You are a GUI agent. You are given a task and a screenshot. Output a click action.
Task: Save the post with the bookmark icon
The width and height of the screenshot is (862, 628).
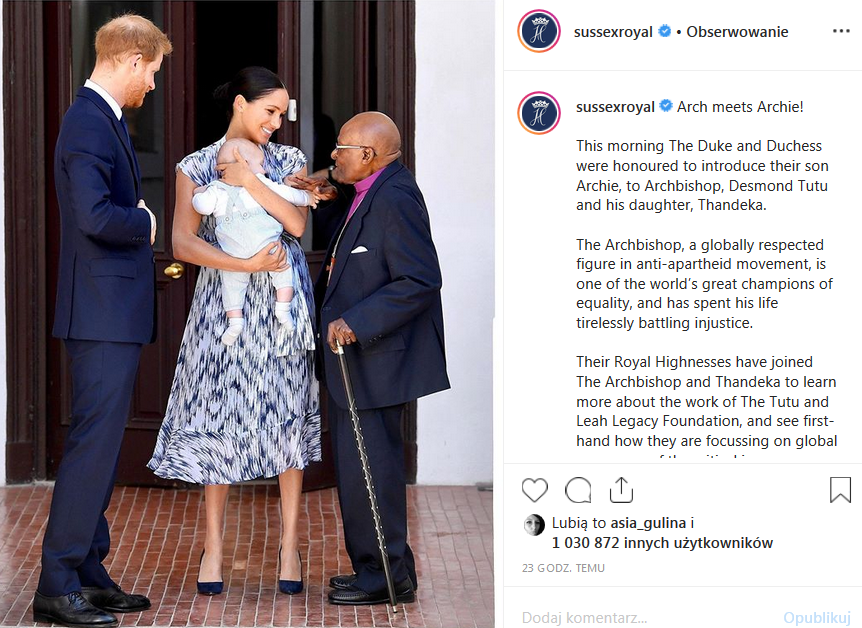pyautogui.click(x=840, y=489)
